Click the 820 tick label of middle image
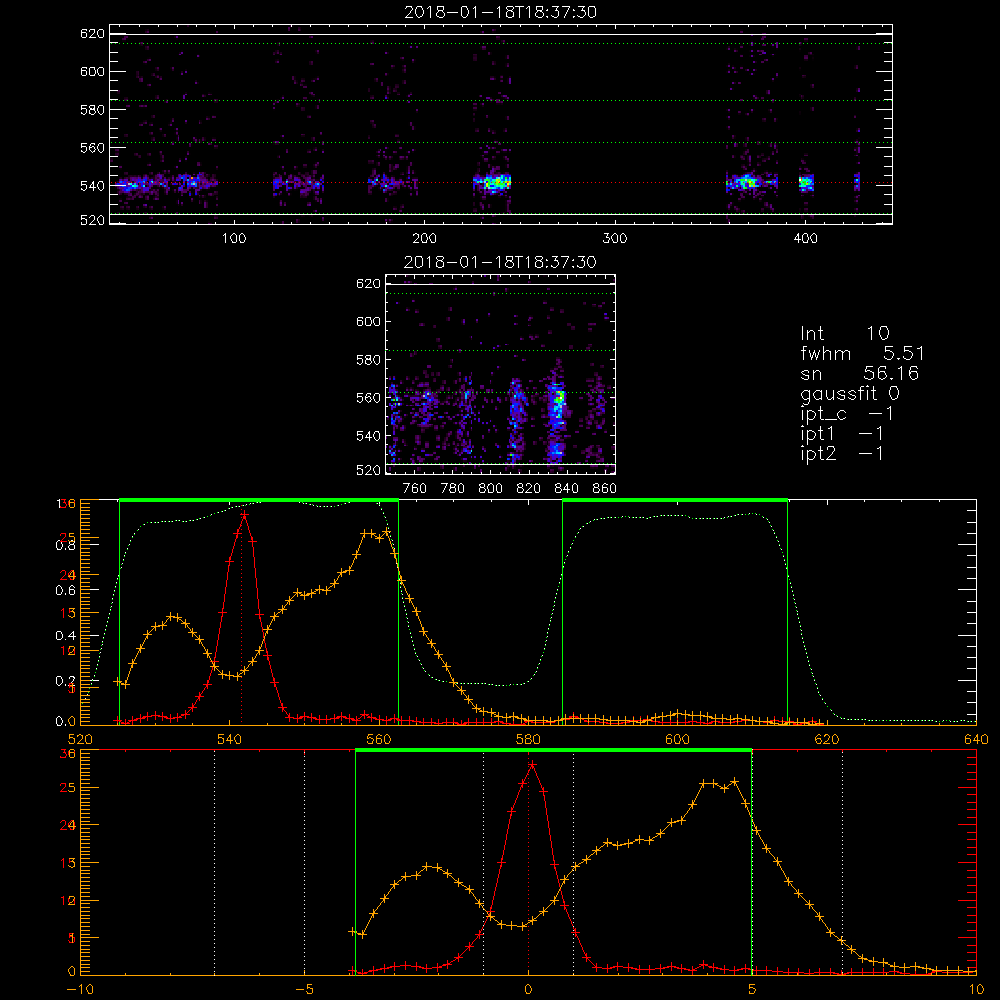 tap(529, 489)
